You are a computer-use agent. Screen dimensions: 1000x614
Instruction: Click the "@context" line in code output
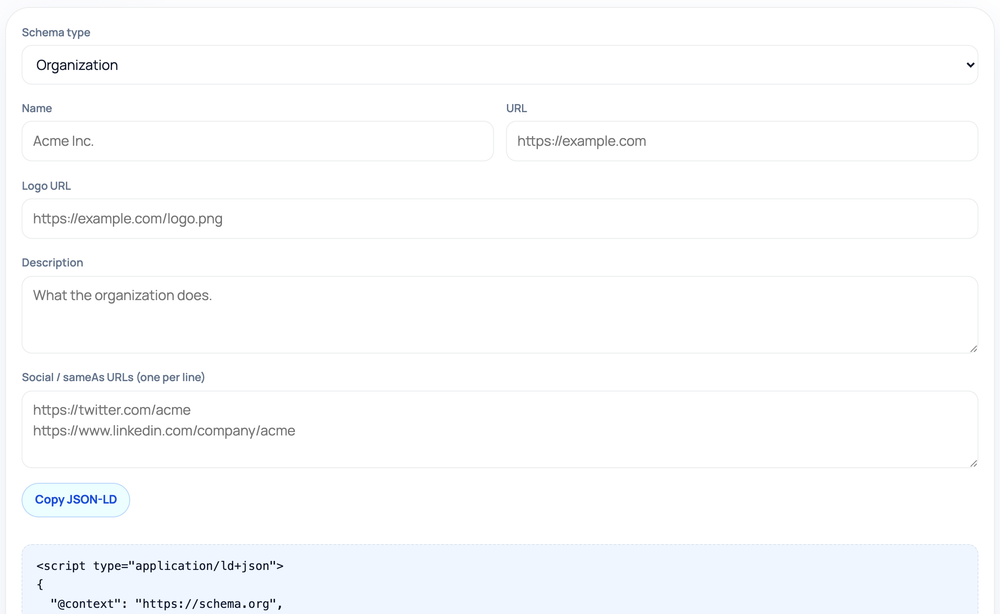coord(166,604)
